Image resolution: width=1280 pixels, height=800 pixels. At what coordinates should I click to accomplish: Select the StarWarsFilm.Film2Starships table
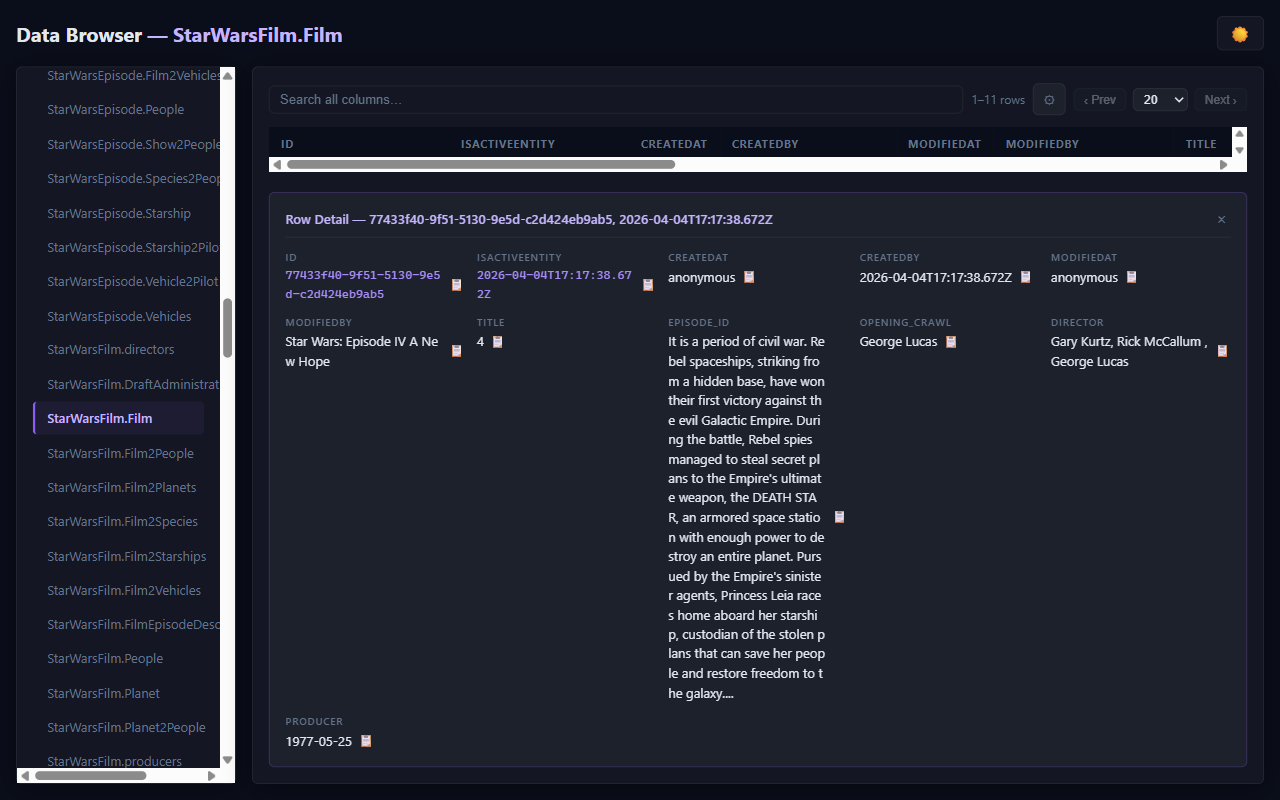click(126, 556)
